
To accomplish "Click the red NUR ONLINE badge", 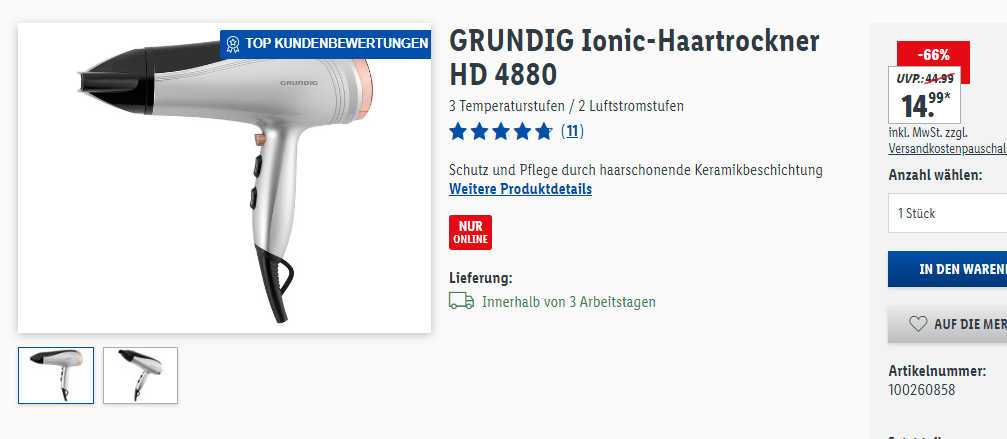I will click(470, 232).
